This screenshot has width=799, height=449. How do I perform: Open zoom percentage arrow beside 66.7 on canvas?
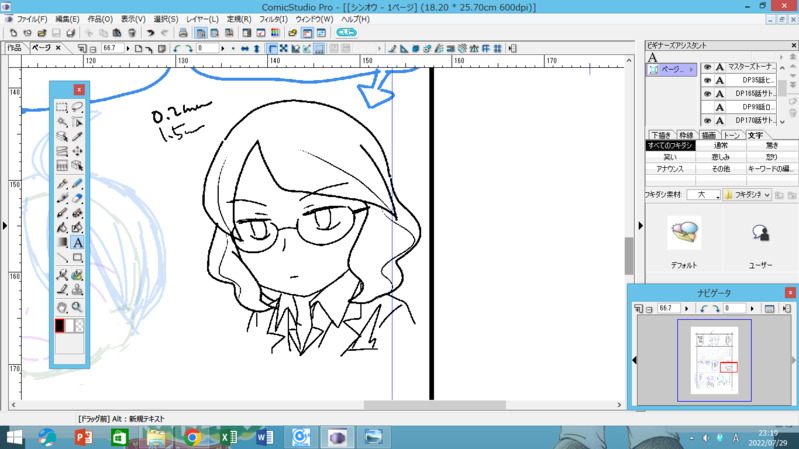(127, 48)
